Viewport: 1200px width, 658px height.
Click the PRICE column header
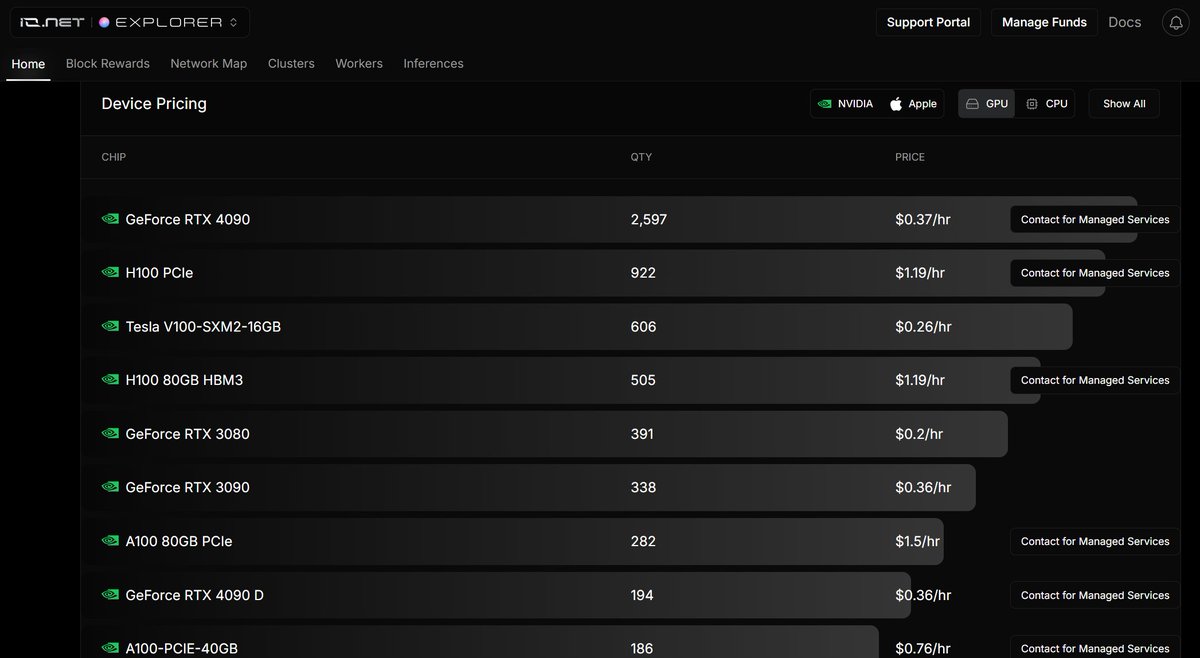pyautogui.click(x=910, y=157)
